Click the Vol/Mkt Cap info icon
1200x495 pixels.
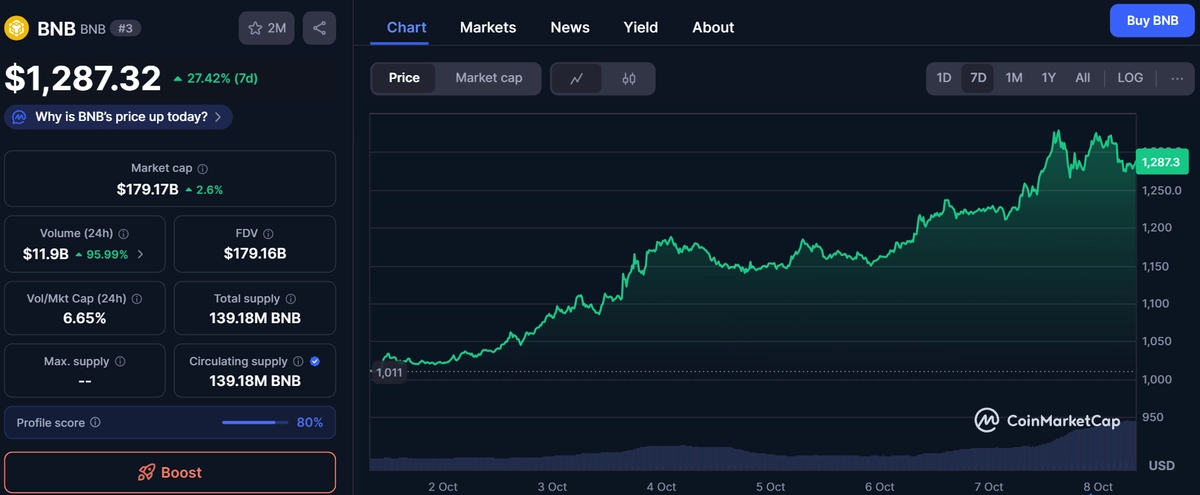click(137, 299)
